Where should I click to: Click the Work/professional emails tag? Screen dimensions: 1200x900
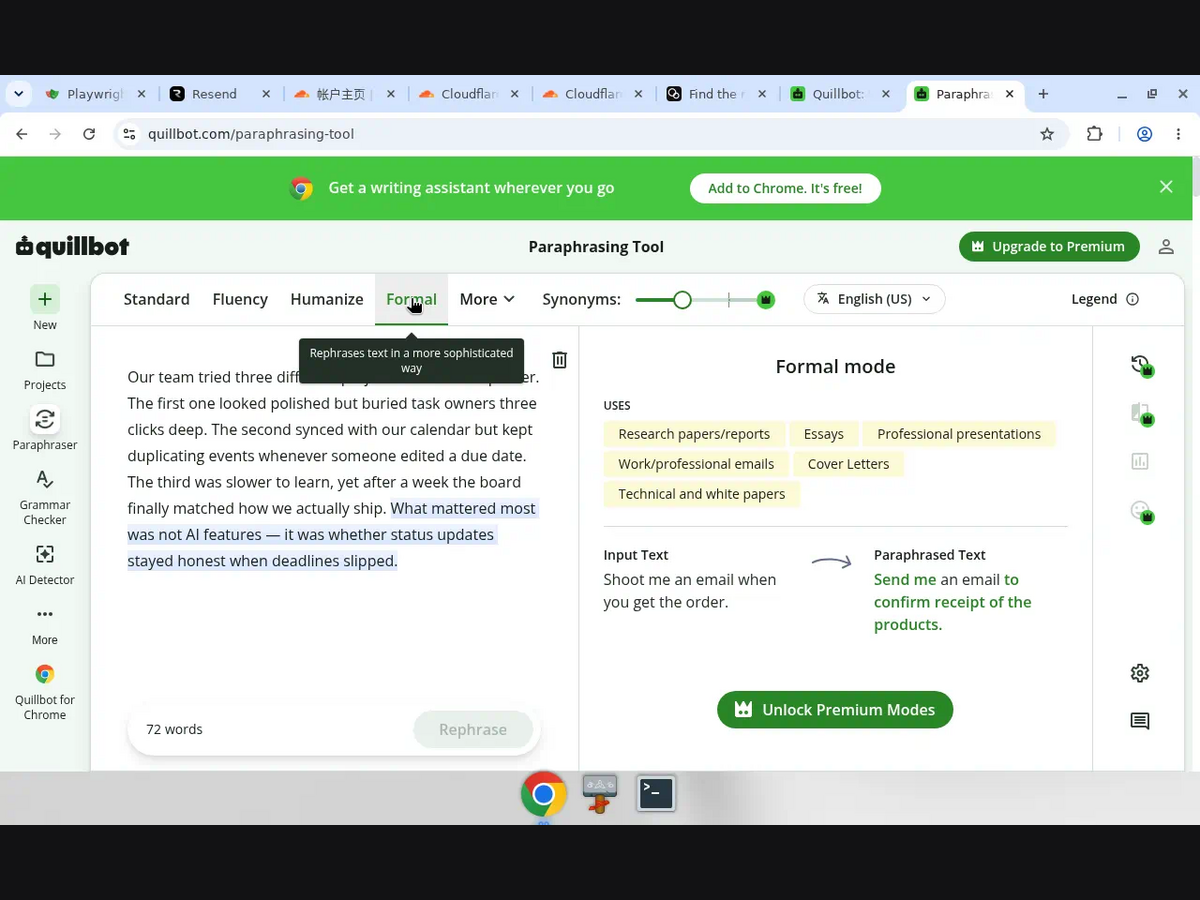tap(696, 464)
